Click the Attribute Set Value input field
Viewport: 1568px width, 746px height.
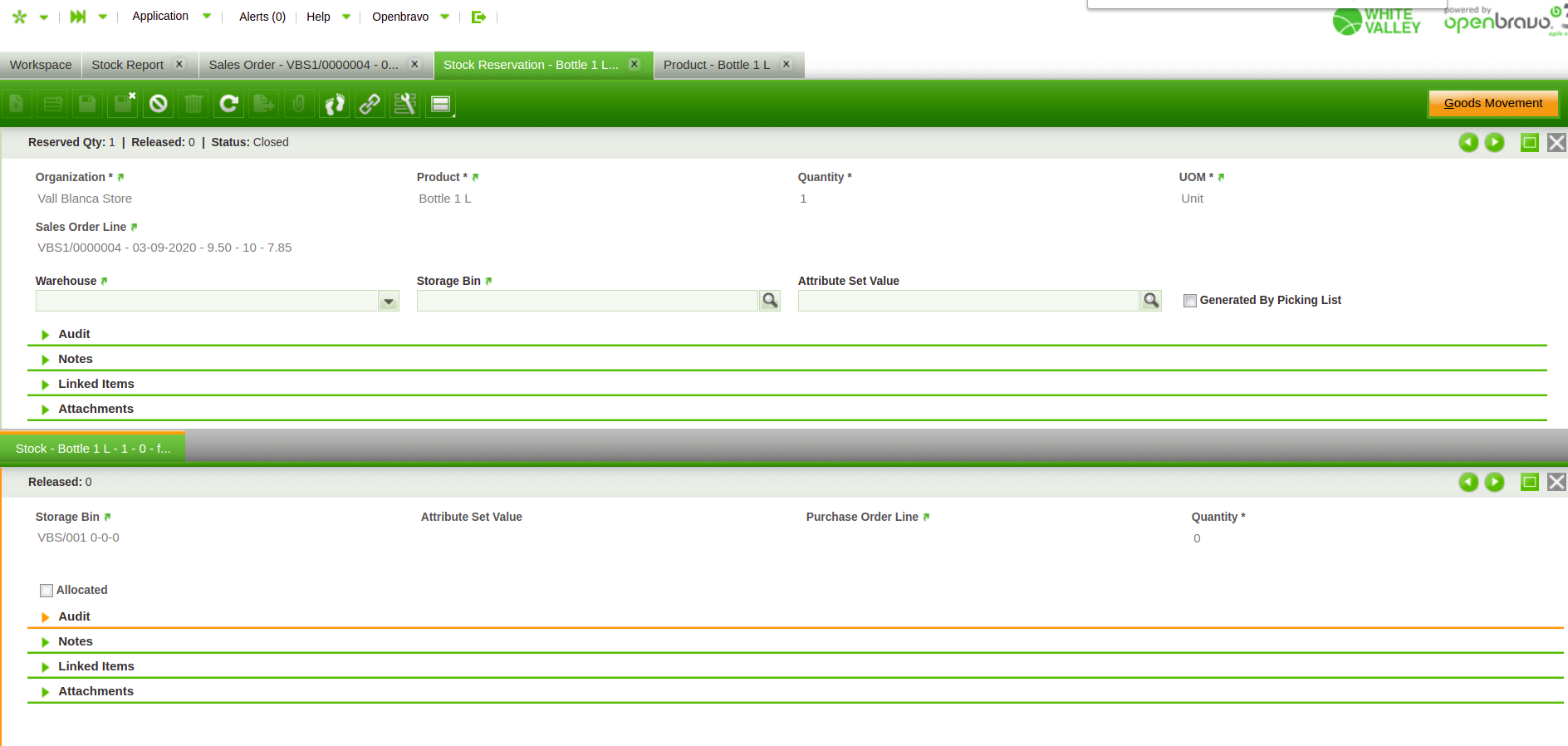click(x=968, y=301)
